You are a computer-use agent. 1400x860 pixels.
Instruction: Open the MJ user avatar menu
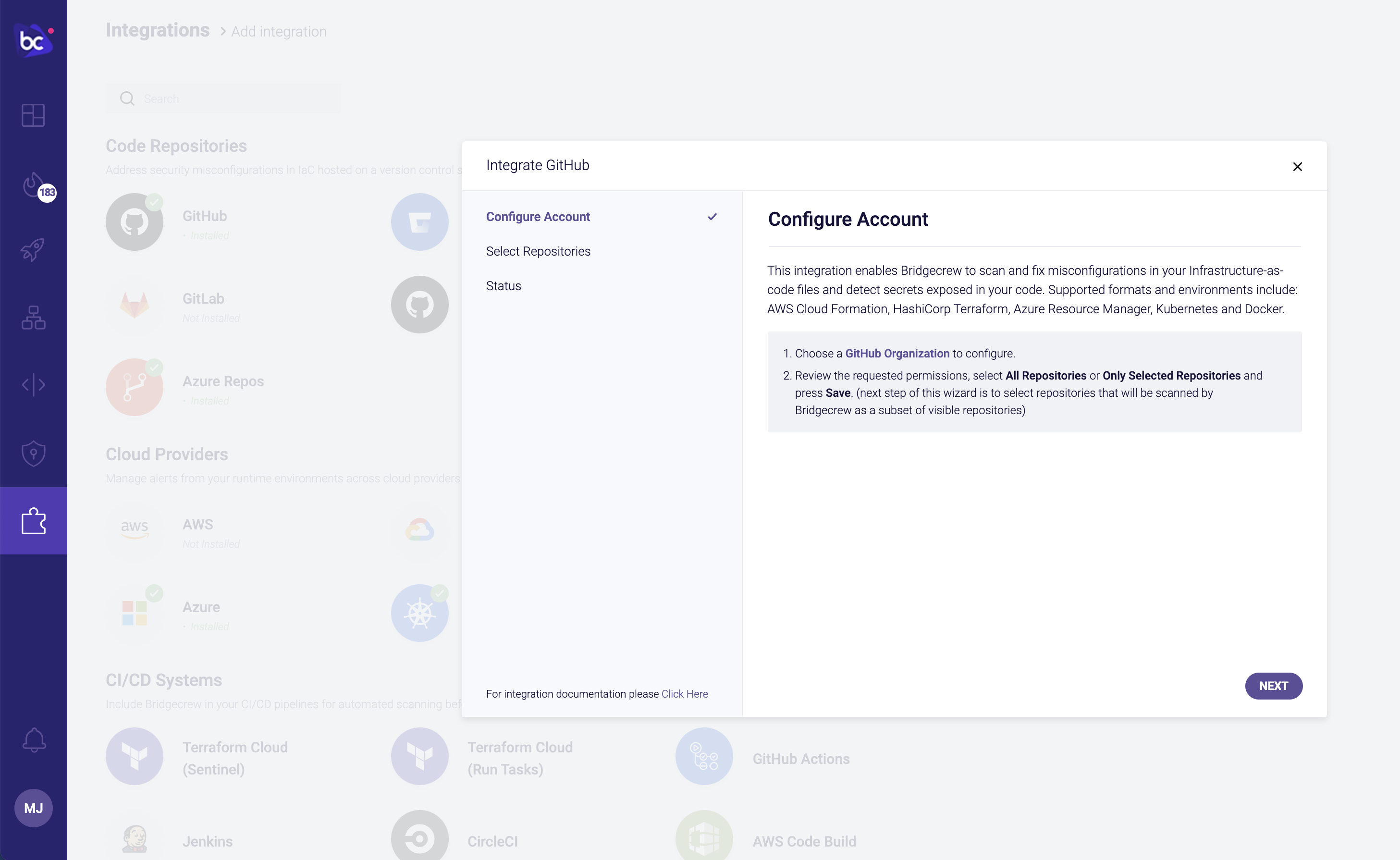tap(34, 808)
